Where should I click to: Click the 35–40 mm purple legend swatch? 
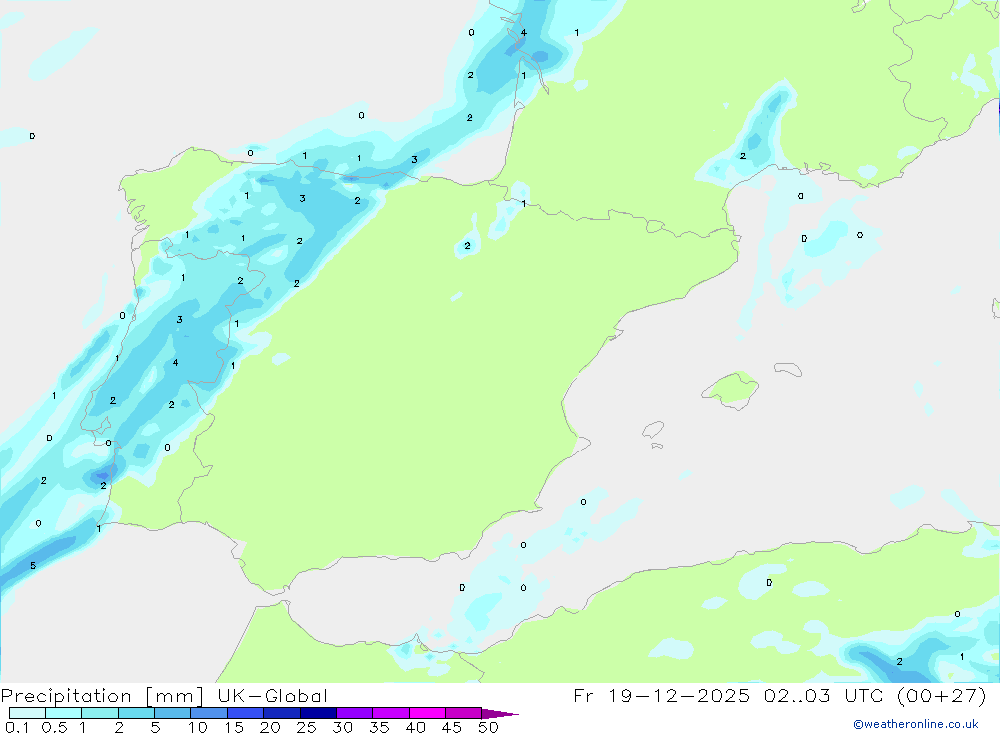point(391,713)
